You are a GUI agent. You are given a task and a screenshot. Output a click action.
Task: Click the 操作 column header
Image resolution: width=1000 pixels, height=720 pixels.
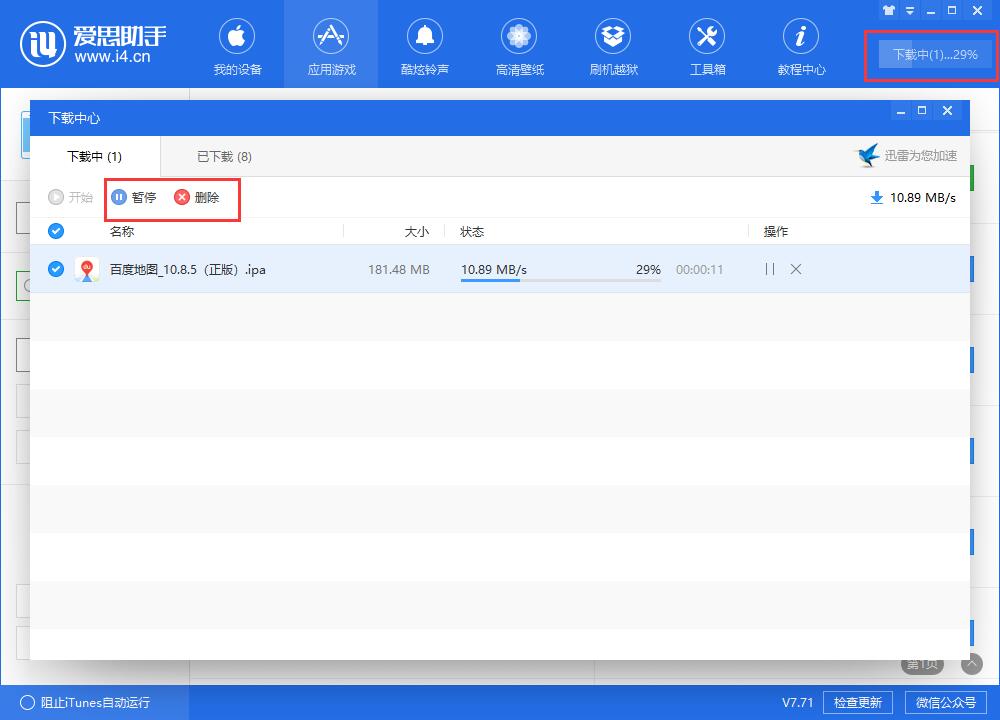click(776, 231)
